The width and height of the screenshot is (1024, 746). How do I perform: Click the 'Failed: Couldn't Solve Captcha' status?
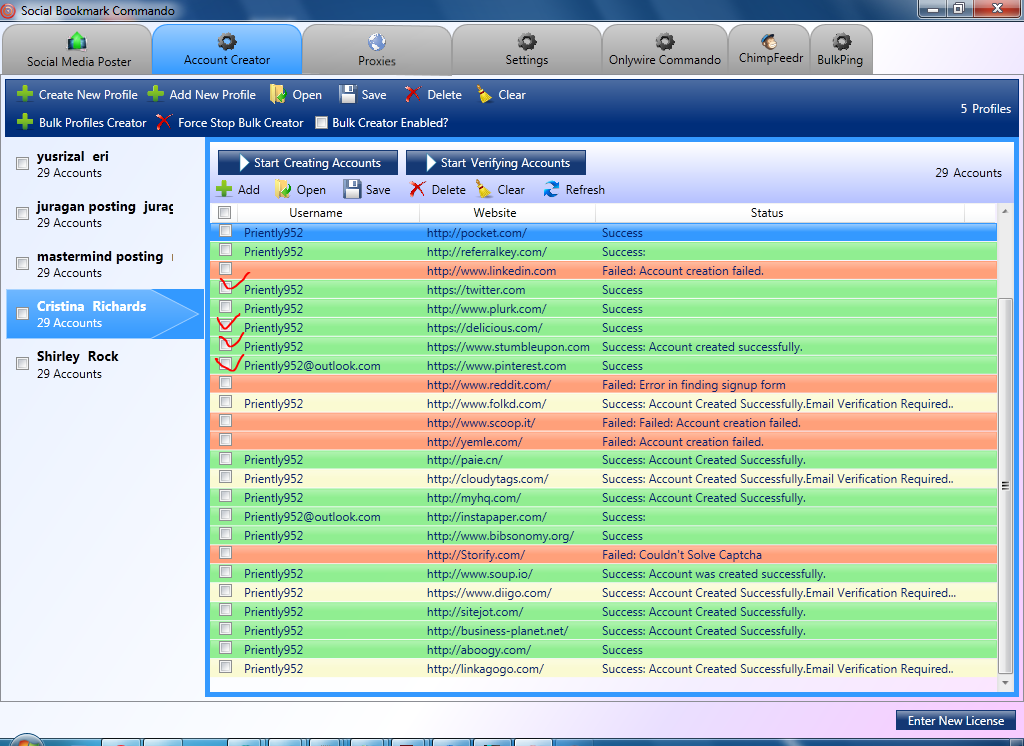click(x=681, y=555)
